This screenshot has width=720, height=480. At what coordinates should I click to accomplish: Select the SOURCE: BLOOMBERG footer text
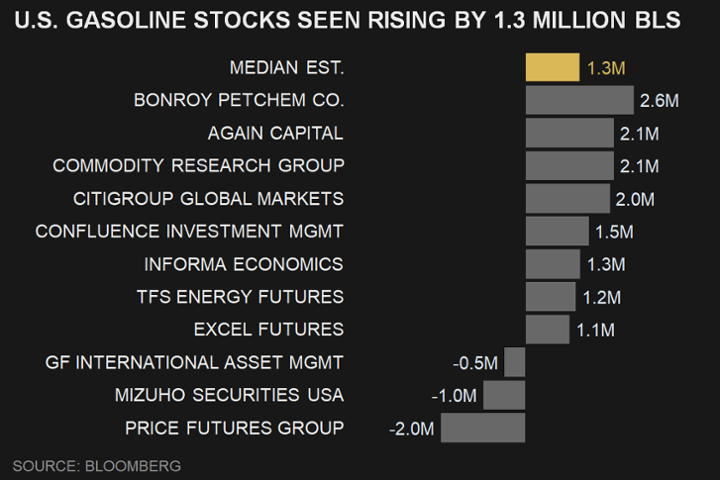pos(97,466)
